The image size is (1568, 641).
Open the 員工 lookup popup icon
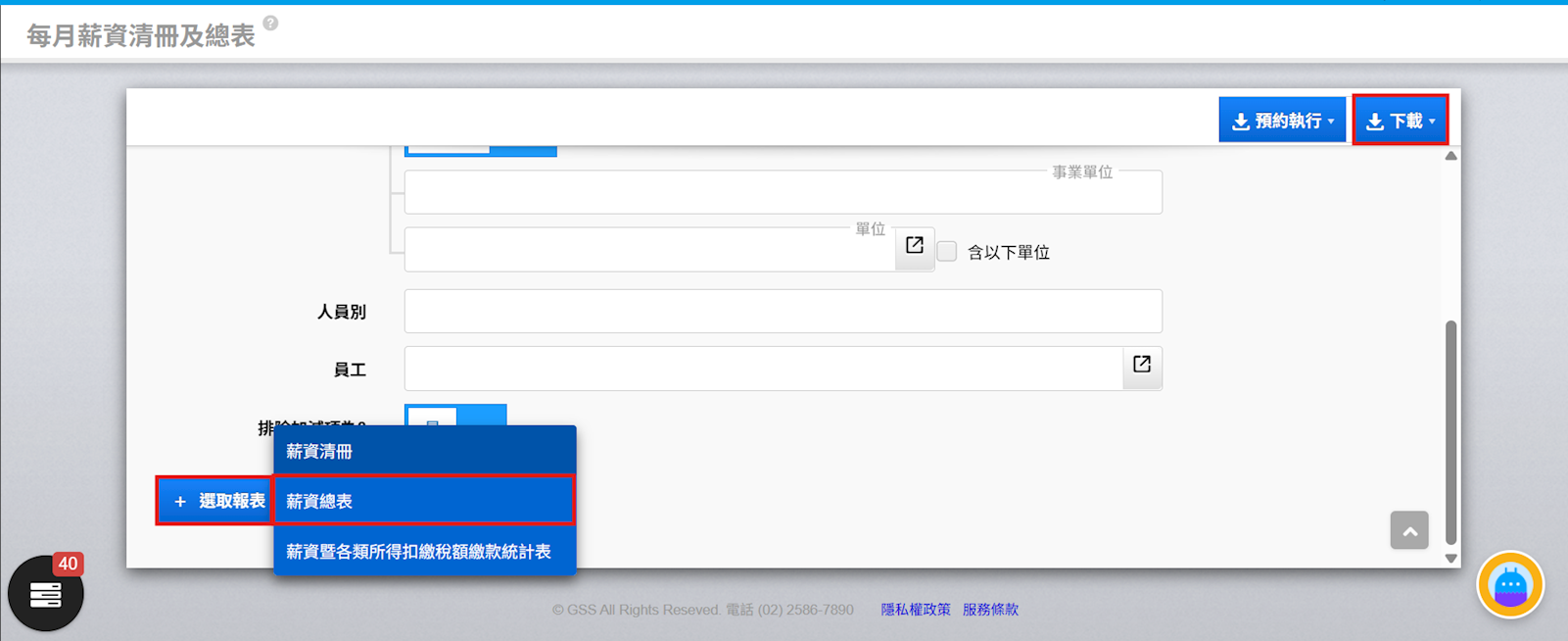1141,365
